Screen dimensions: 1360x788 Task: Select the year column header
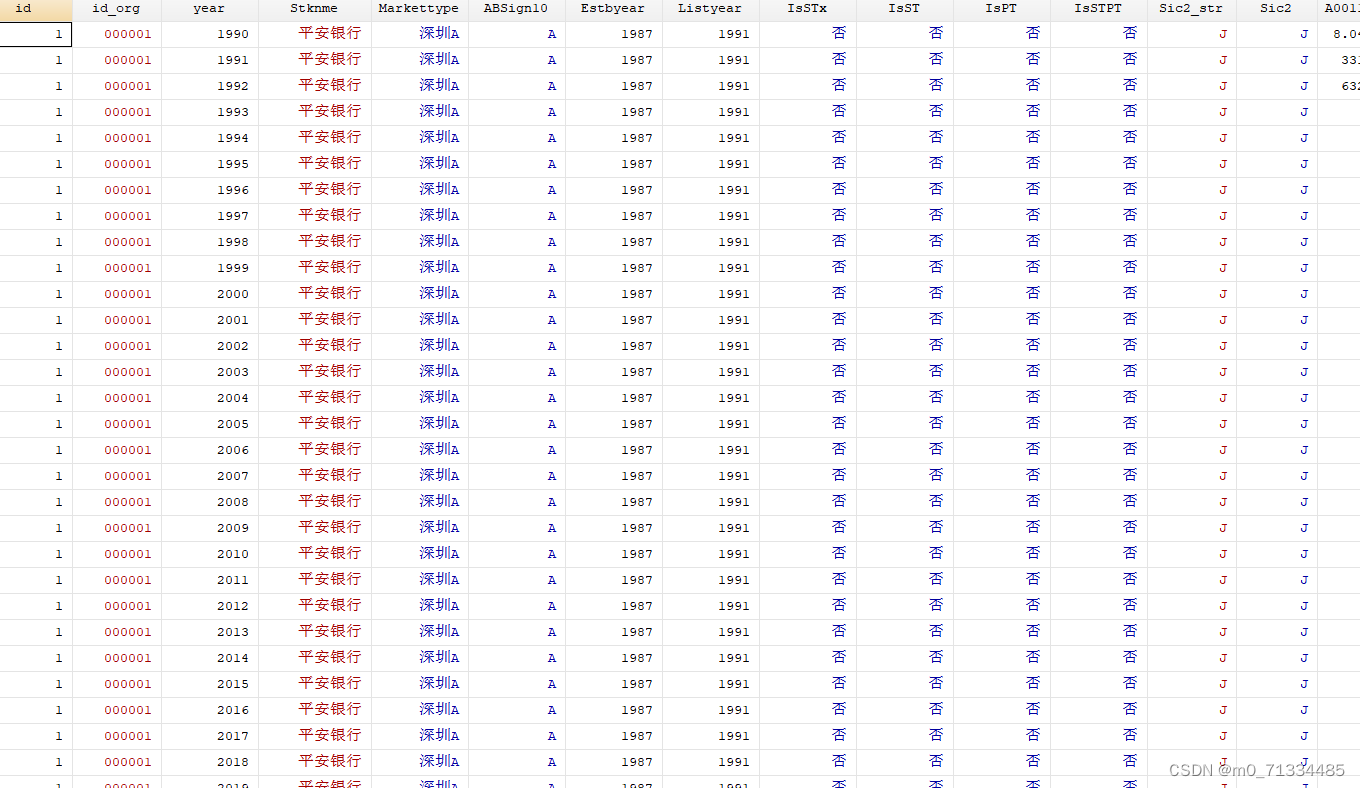click(x=209, y=8)
